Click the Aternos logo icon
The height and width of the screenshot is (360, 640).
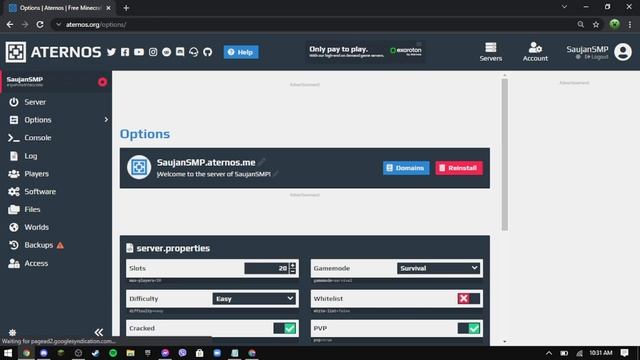coord(16,52)
